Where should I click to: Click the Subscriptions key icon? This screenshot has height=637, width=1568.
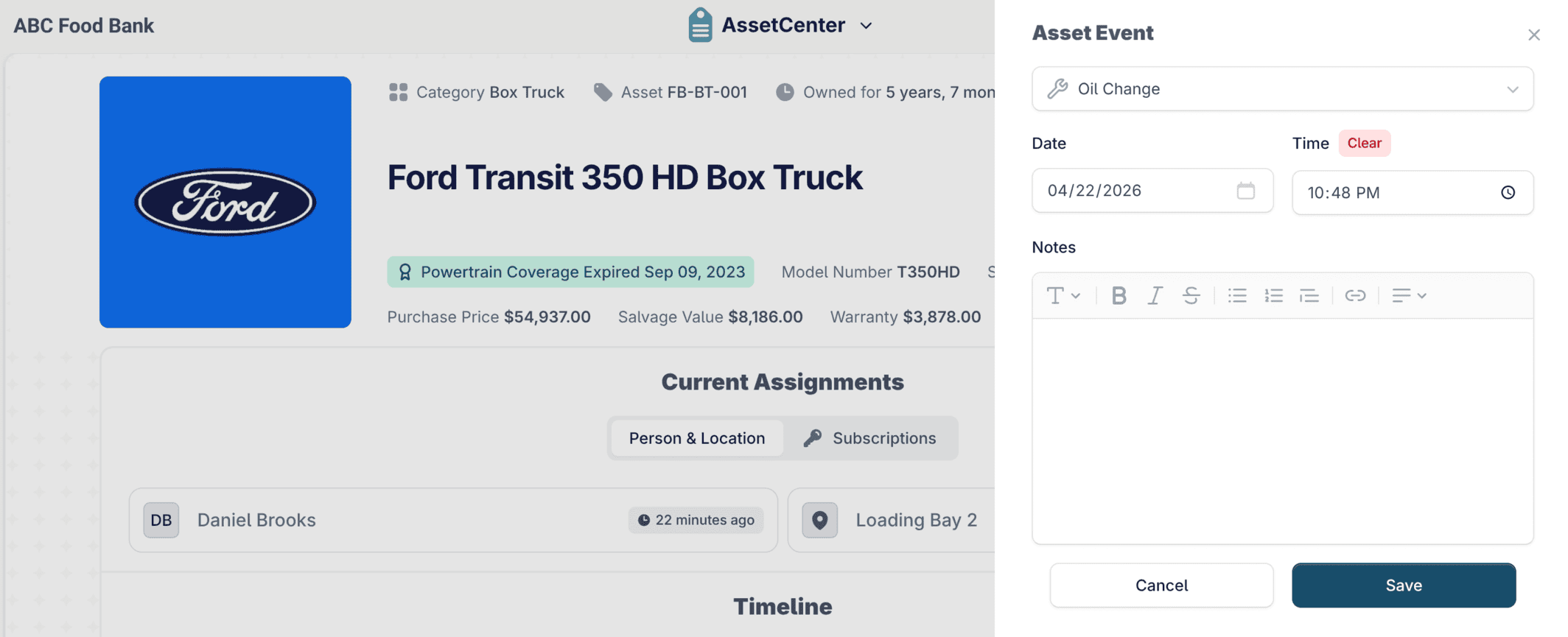pyautogui.click(x=813, y=438)
